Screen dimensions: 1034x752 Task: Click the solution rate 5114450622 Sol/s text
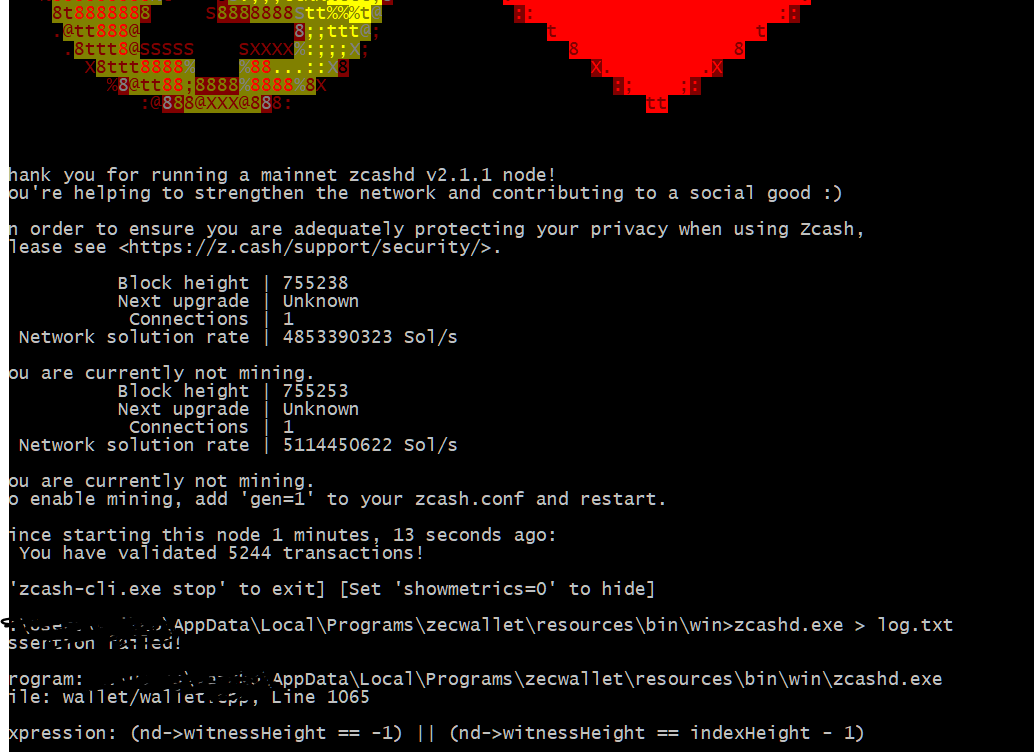[x=370, y=445]
